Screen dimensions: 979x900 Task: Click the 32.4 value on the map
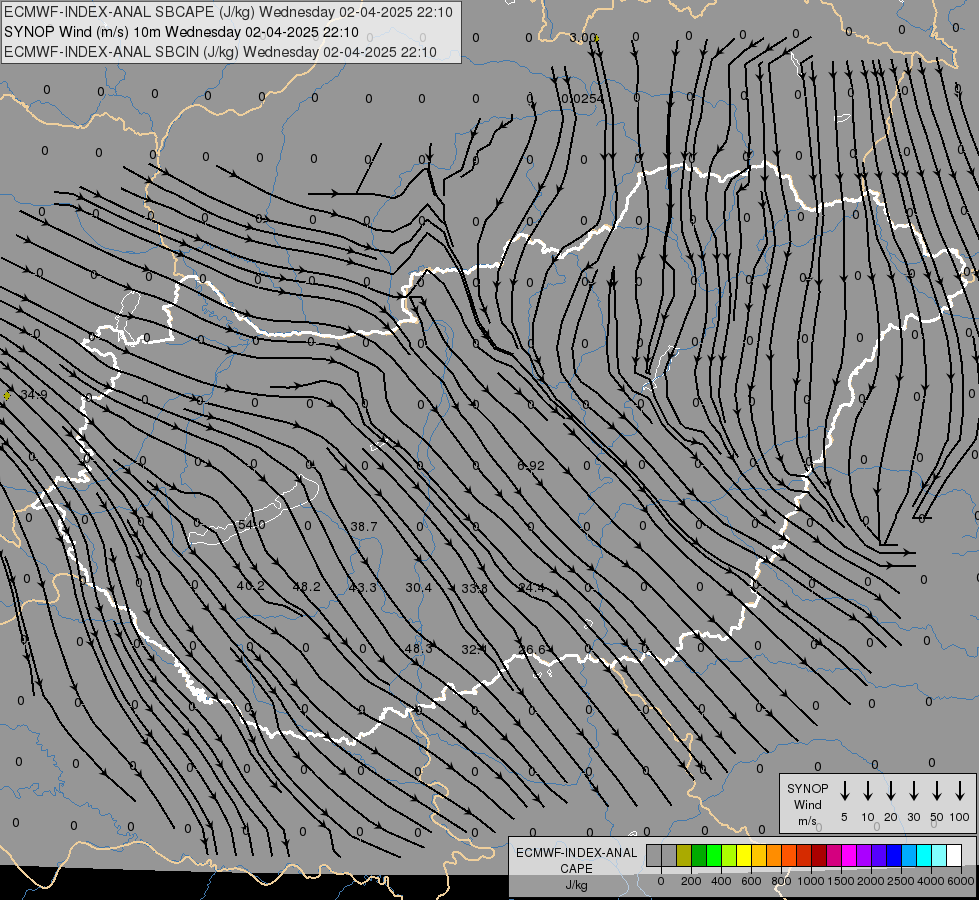pos(474,650)
